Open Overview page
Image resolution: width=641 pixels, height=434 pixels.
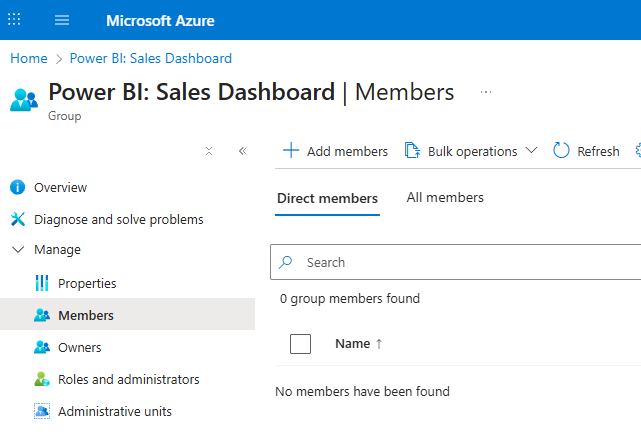tap(60, 188)
